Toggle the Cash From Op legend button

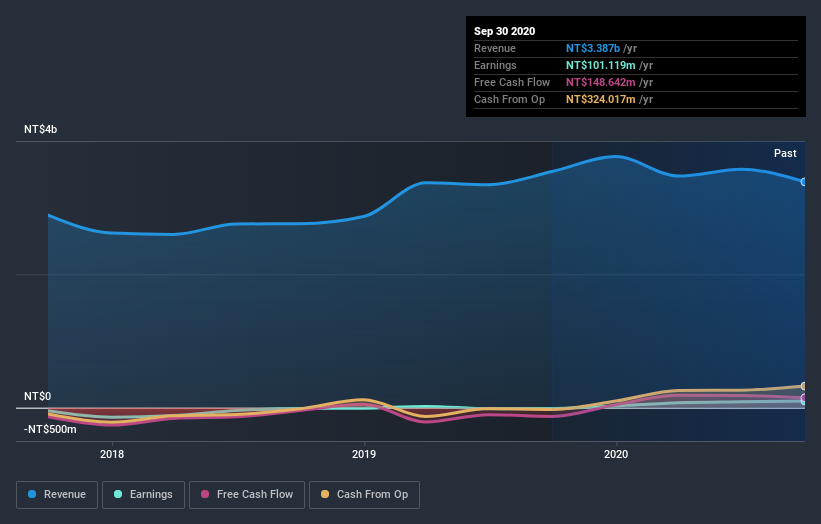coord(364,495)
